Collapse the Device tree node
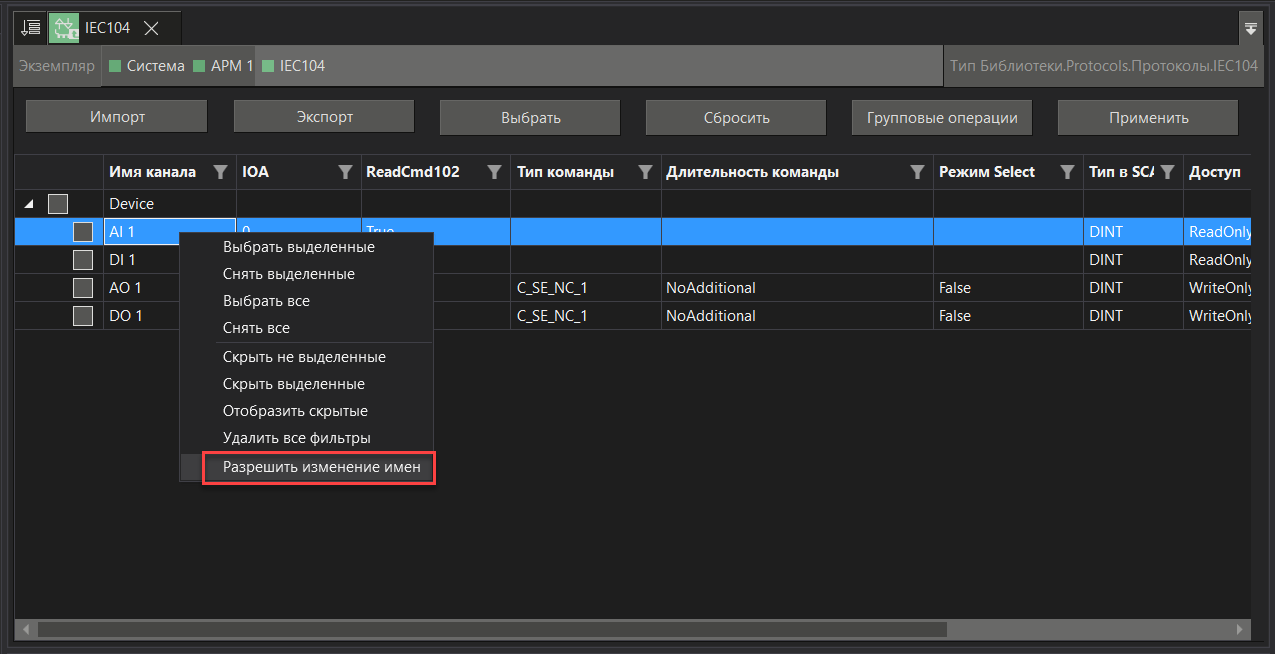 [28, 204]
